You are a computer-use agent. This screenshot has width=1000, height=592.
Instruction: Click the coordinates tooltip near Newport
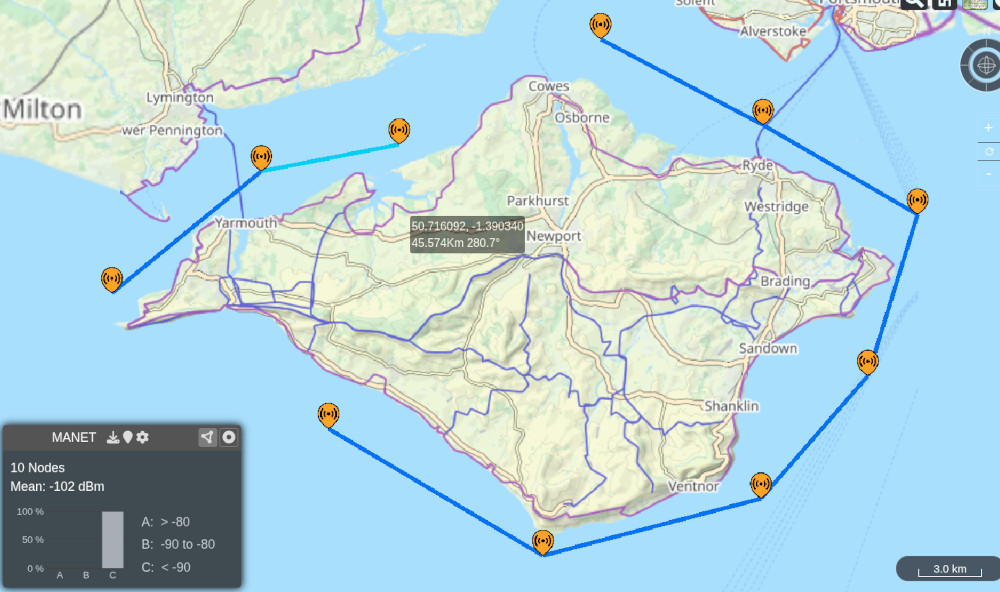(467, 234)
